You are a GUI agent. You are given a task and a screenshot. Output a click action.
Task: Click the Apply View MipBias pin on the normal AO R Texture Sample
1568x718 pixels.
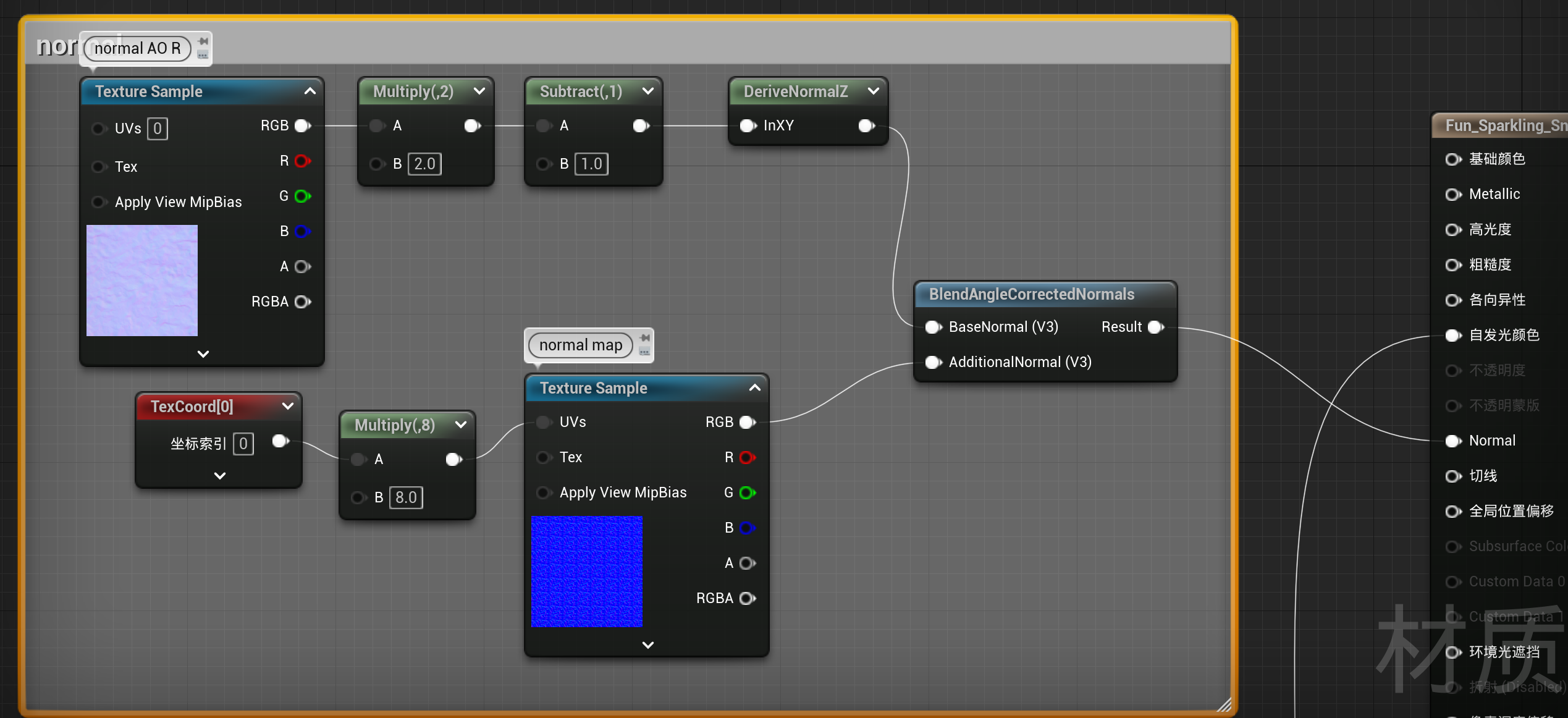pyautogui.click(x=98, y=202)
